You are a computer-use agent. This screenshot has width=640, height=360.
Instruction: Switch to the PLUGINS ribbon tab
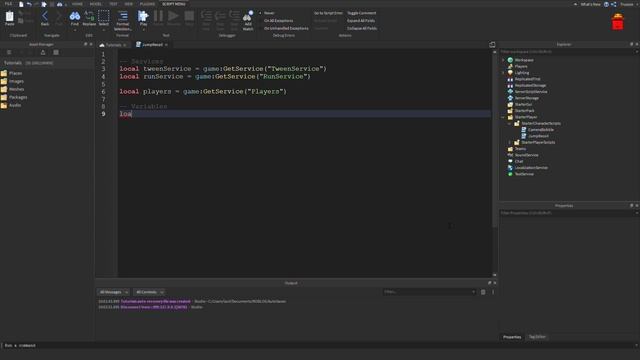147,4
